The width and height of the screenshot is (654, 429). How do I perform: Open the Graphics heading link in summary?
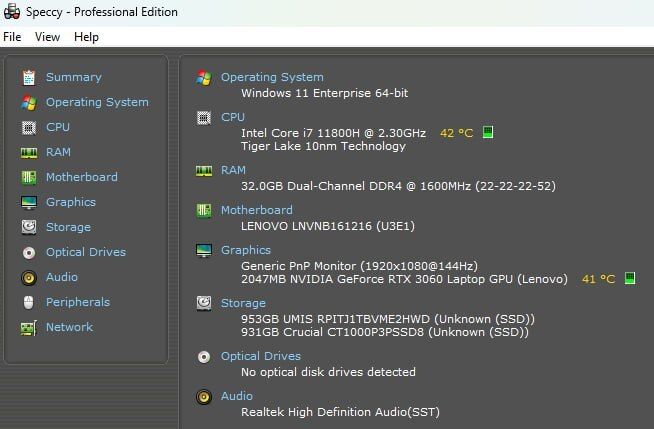[x=246, y=250]
